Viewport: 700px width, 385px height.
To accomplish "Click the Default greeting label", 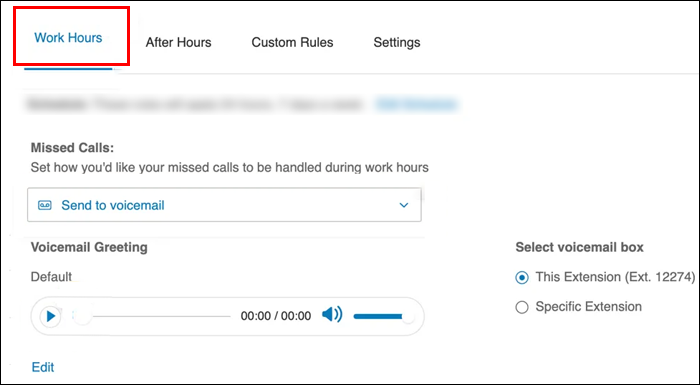I will coord(51,277).
